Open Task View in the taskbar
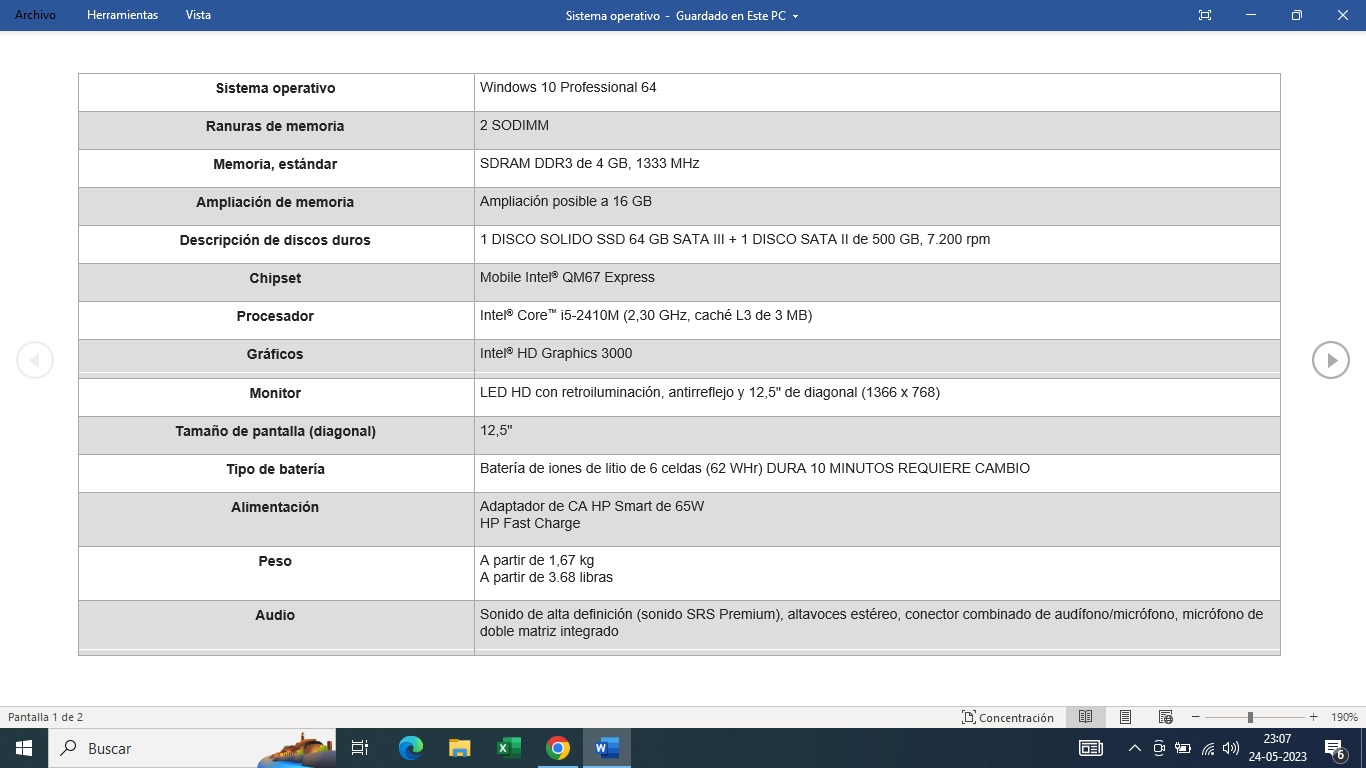This screenshot has height=768, width=1366. (x=360, y=748)
